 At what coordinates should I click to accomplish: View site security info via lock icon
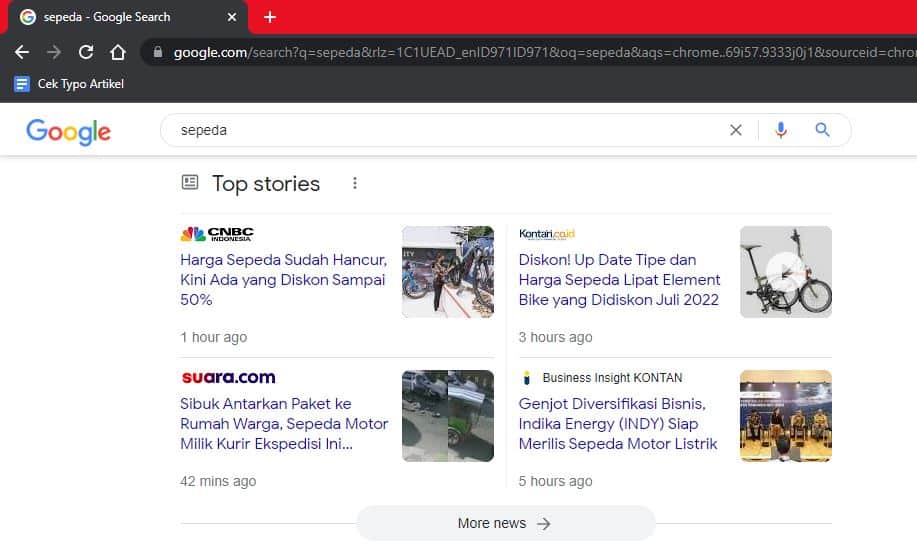click(x=158, y=52)
